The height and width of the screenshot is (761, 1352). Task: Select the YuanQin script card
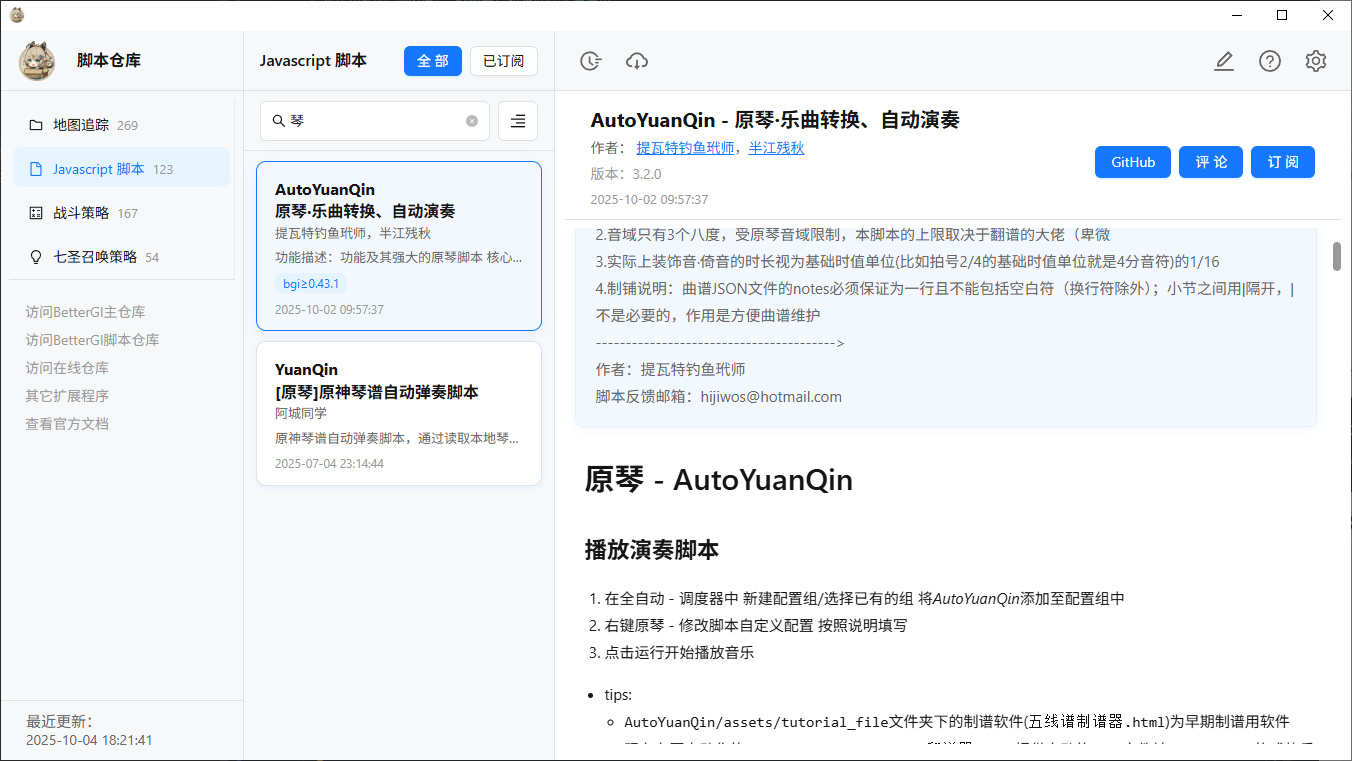tap(399, 414)
